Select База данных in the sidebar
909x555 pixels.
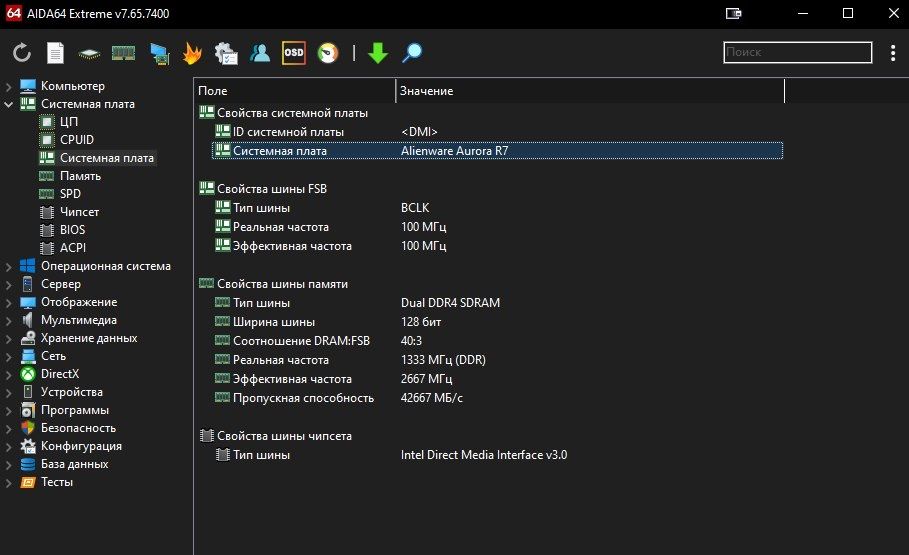pos(74,464)
